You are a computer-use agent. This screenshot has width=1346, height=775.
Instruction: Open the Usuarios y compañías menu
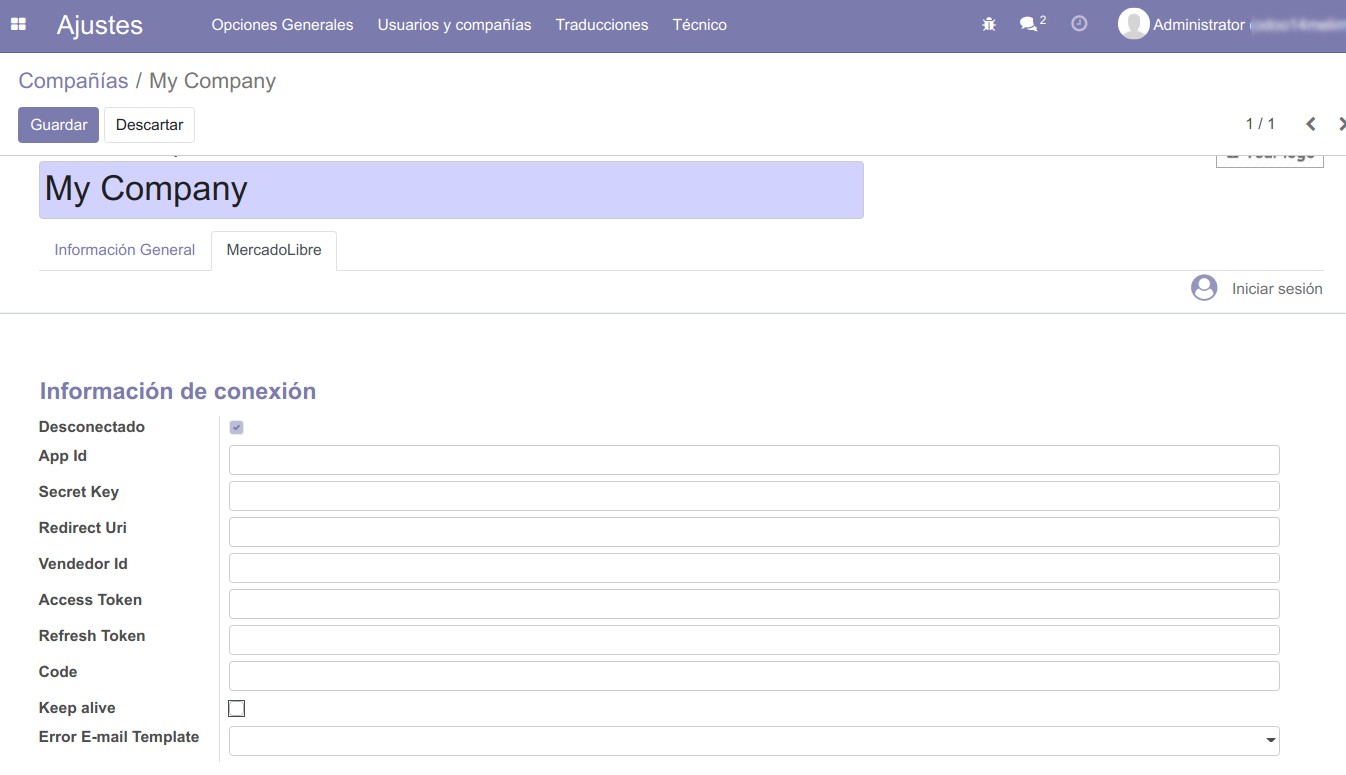click(454, 25)
